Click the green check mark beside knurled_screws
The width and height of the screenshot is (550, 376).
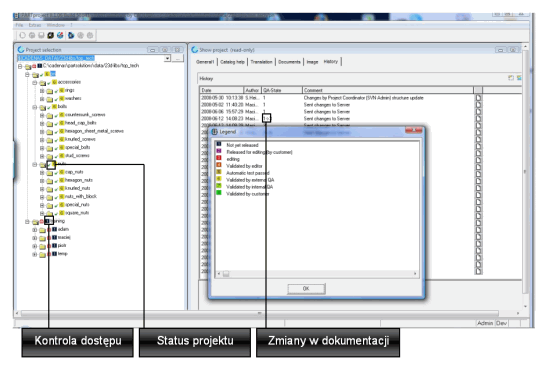(x=56, y=140)
